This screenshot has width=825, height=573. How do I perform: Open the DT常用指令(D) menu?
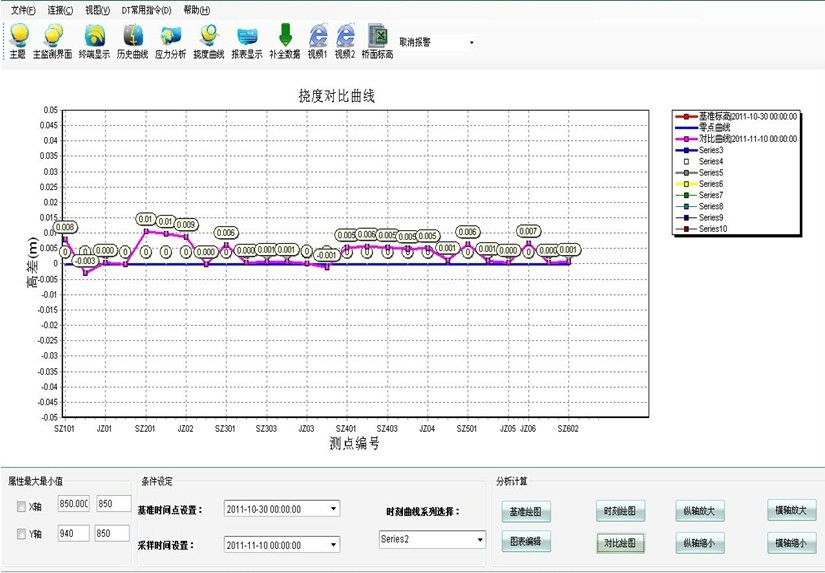point(146,10)
